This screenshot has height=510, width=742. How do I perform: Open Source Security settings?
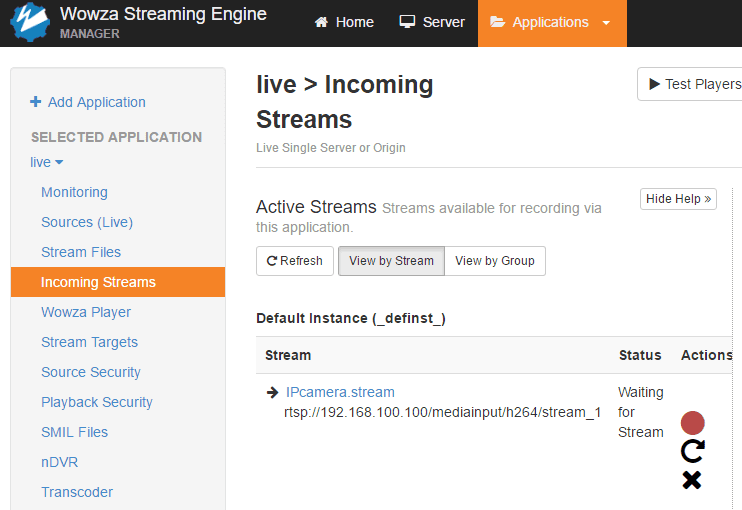pyautogui.click(x=91, y=372)
